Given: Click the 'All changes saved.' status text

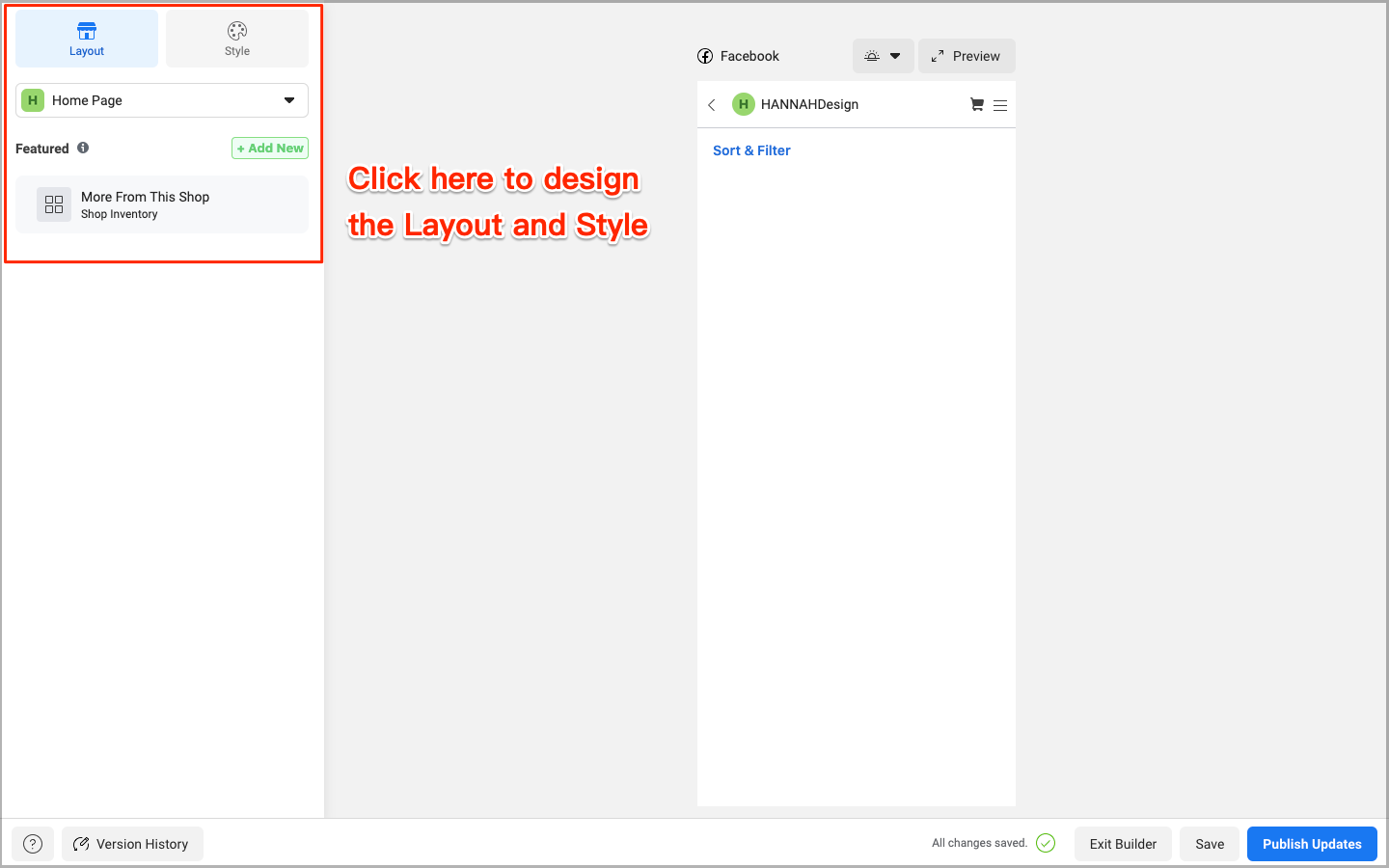Looking at the screenshot, I should 980,843.
